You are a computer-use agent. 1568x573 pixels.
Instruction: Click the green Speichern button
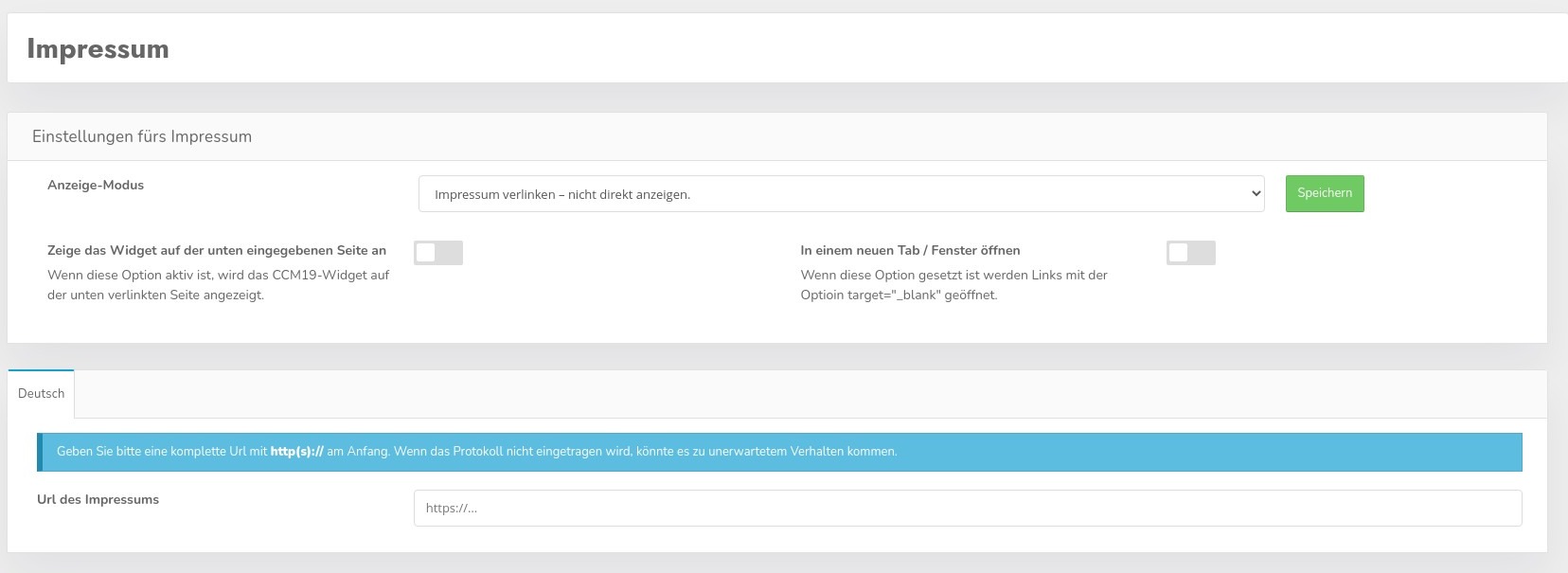(1324, 193)
